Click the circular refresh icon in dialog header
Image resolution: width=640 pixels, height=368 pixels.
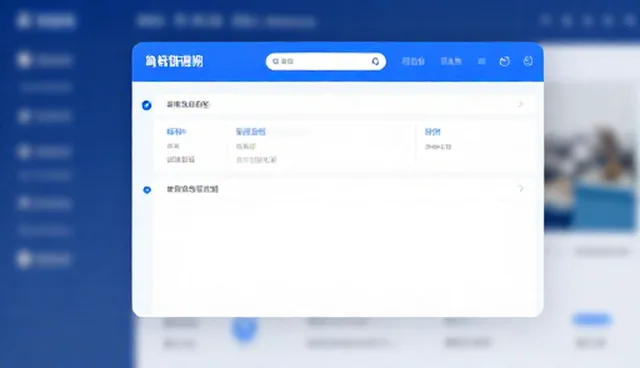[x=504, y=61]
